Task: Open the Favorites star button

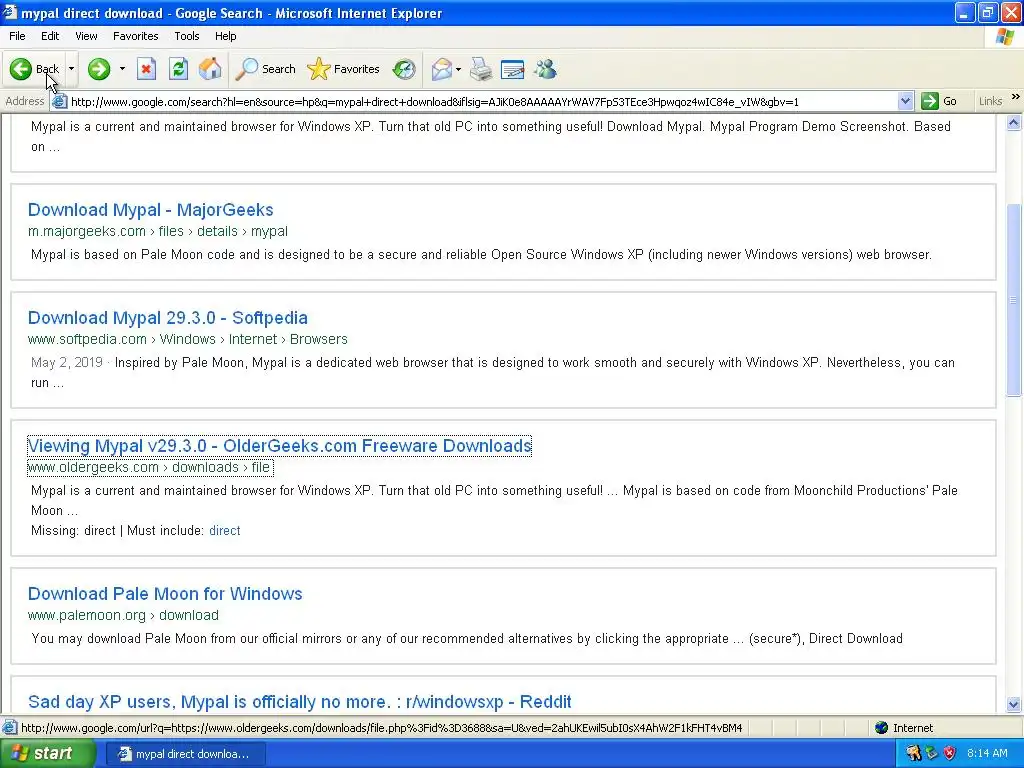Action: [344, 69]
